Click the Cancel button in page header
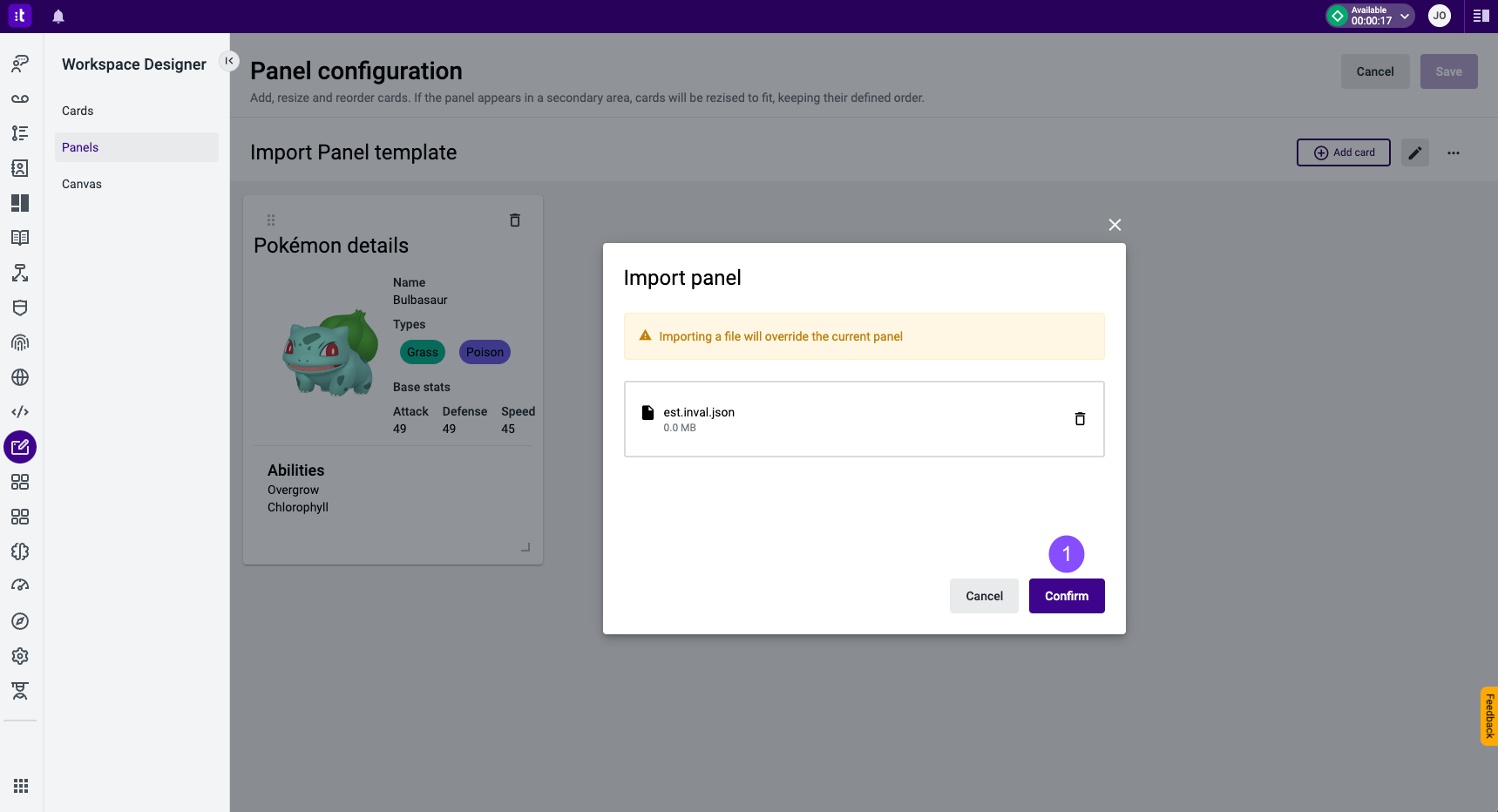 pyautogui.click(x=1375, y=71)
